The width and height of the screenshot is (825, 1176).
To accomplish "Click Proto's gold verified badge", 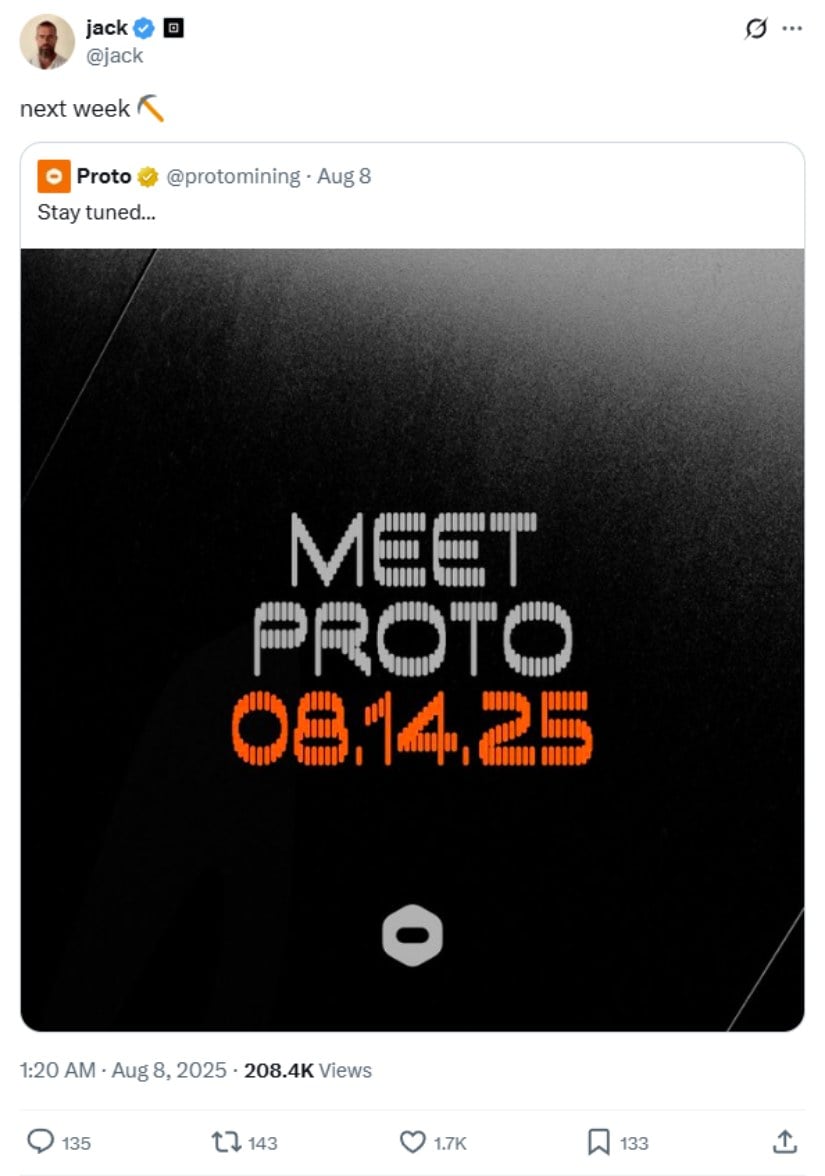I will click(x=148, y=177).
